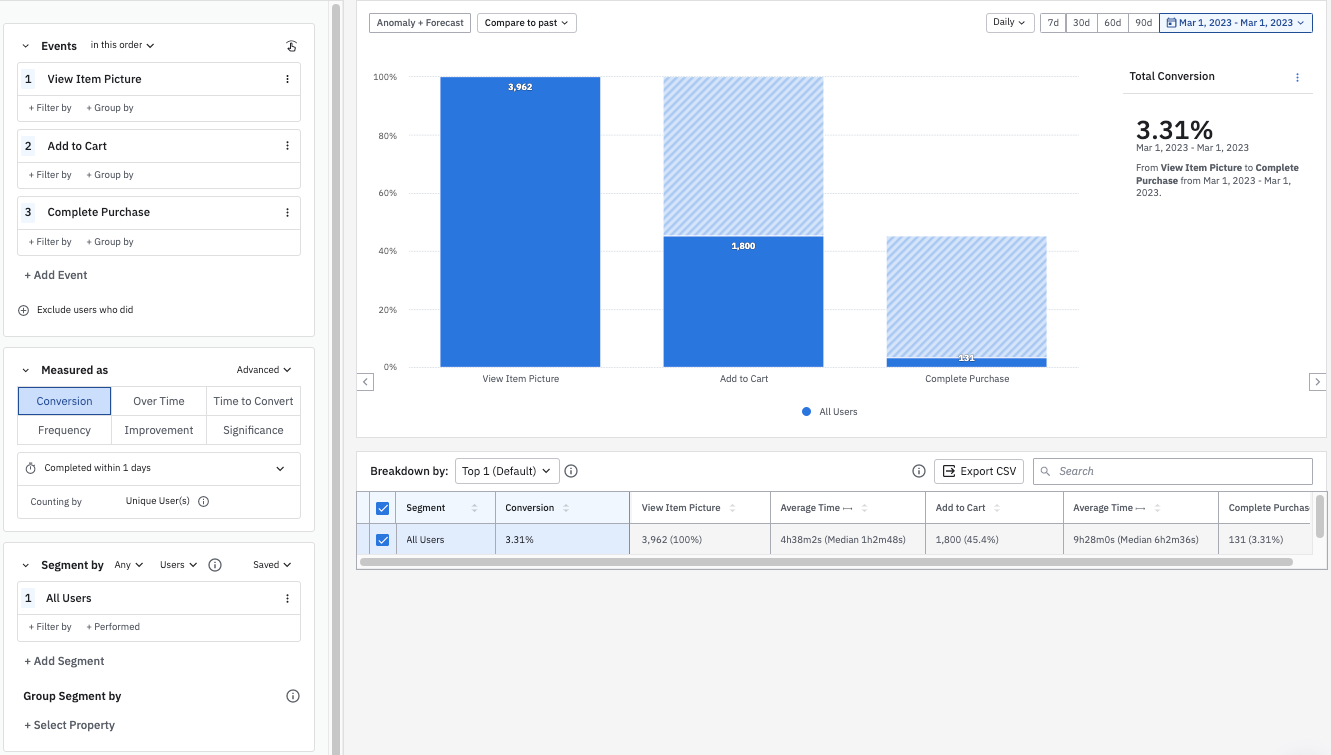Toggle the All Users legend marker
The image size is (1331, 755).
point(806,412)
